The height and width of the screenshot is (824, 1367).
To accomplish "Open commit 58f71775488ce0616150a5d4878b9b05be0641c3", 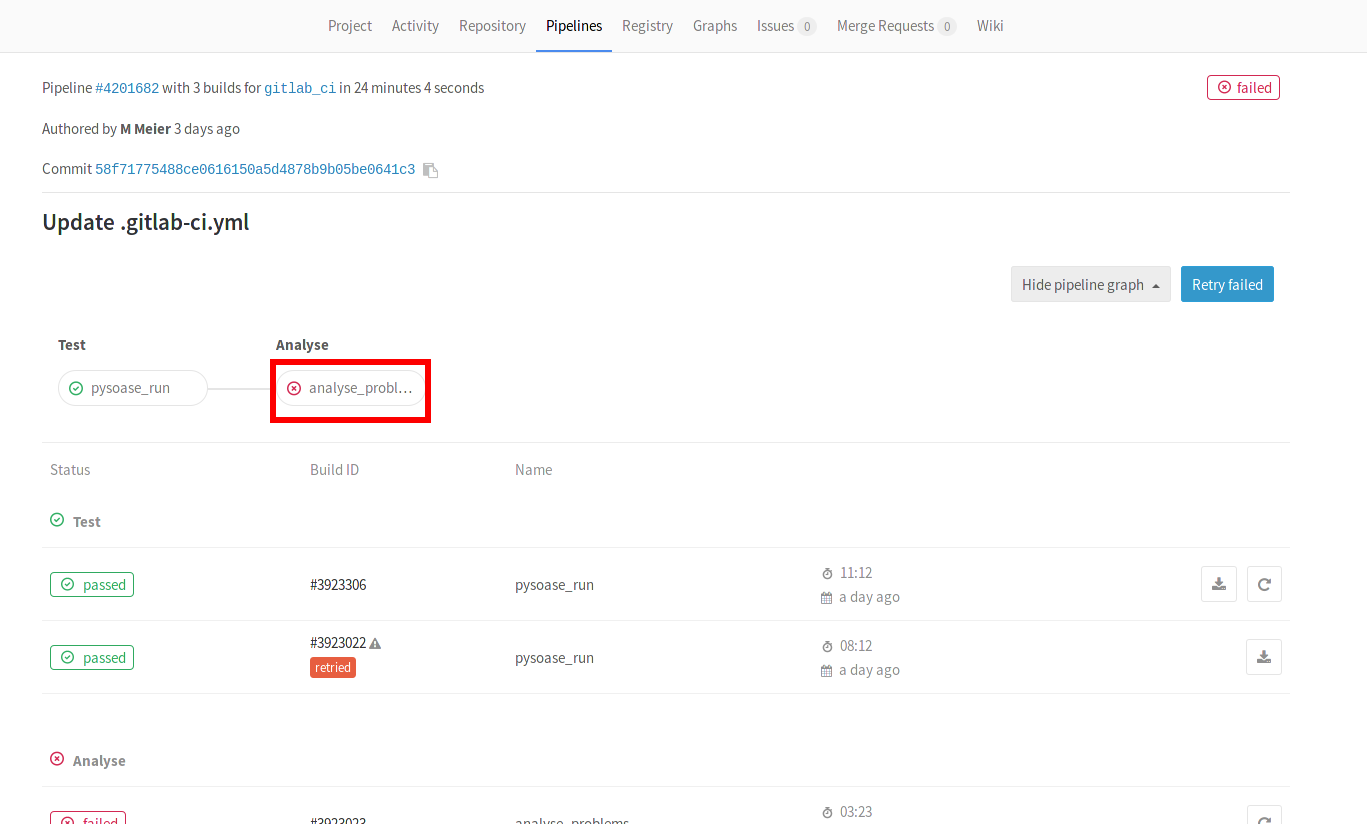I will pos(255,170).
